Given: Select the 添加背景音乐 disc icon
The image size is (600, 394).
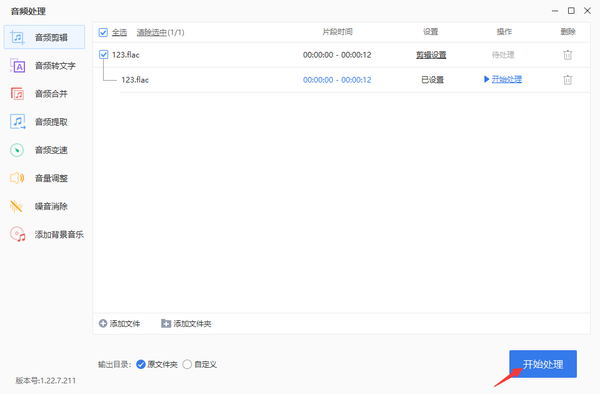Looking at the screenshot, I should [x=18, y=234].
